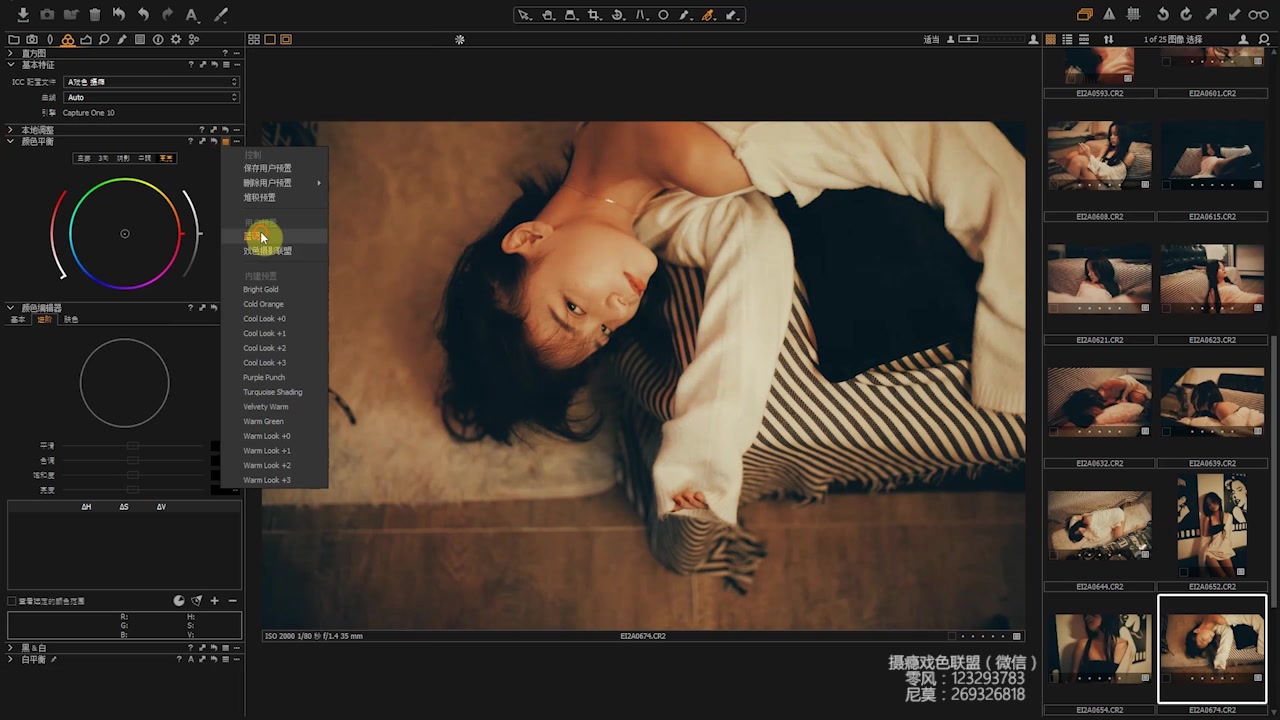This screenshot has height=720, width=1280.
Task: Select thumbnail EI2A0652.CR2
Action: [x=1212, y=524]
